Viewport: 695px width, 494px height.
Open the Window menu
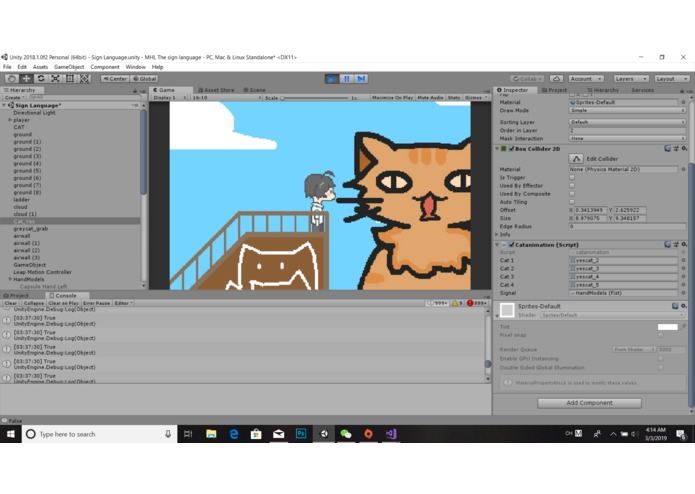[136, 67]
